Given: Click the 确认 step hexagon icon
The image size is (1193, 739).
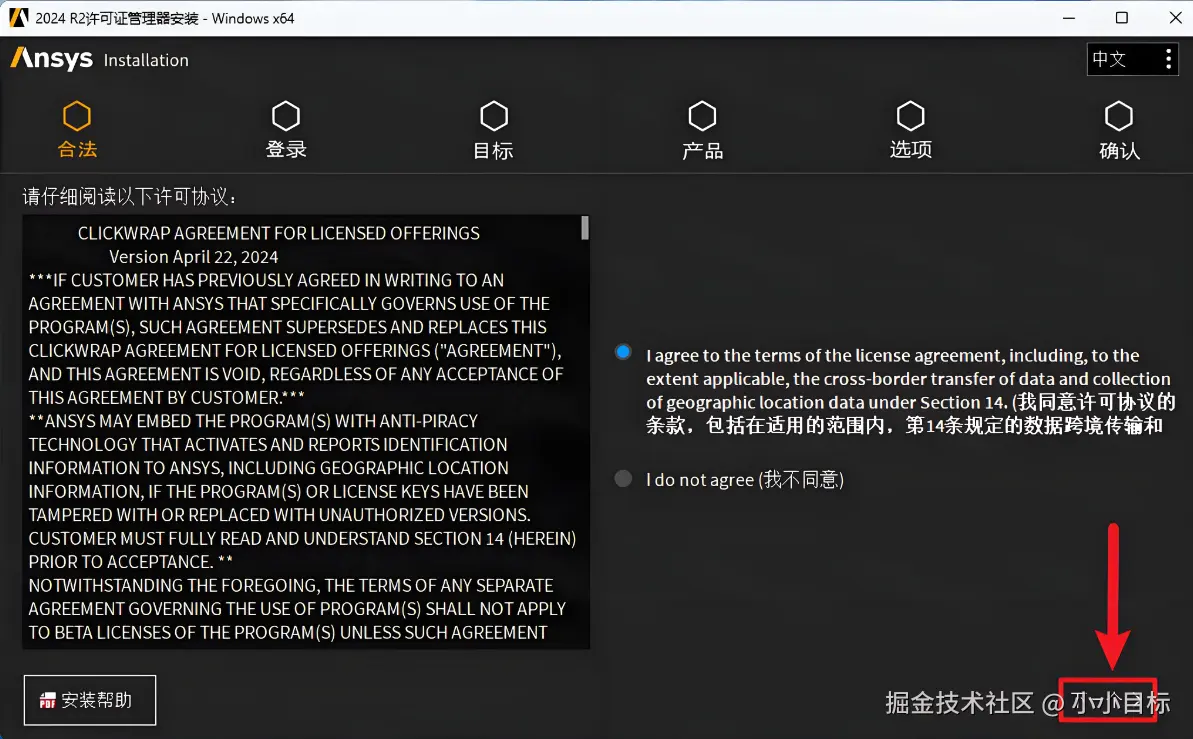Looking at the screenshot, I should click(1119, 116).
